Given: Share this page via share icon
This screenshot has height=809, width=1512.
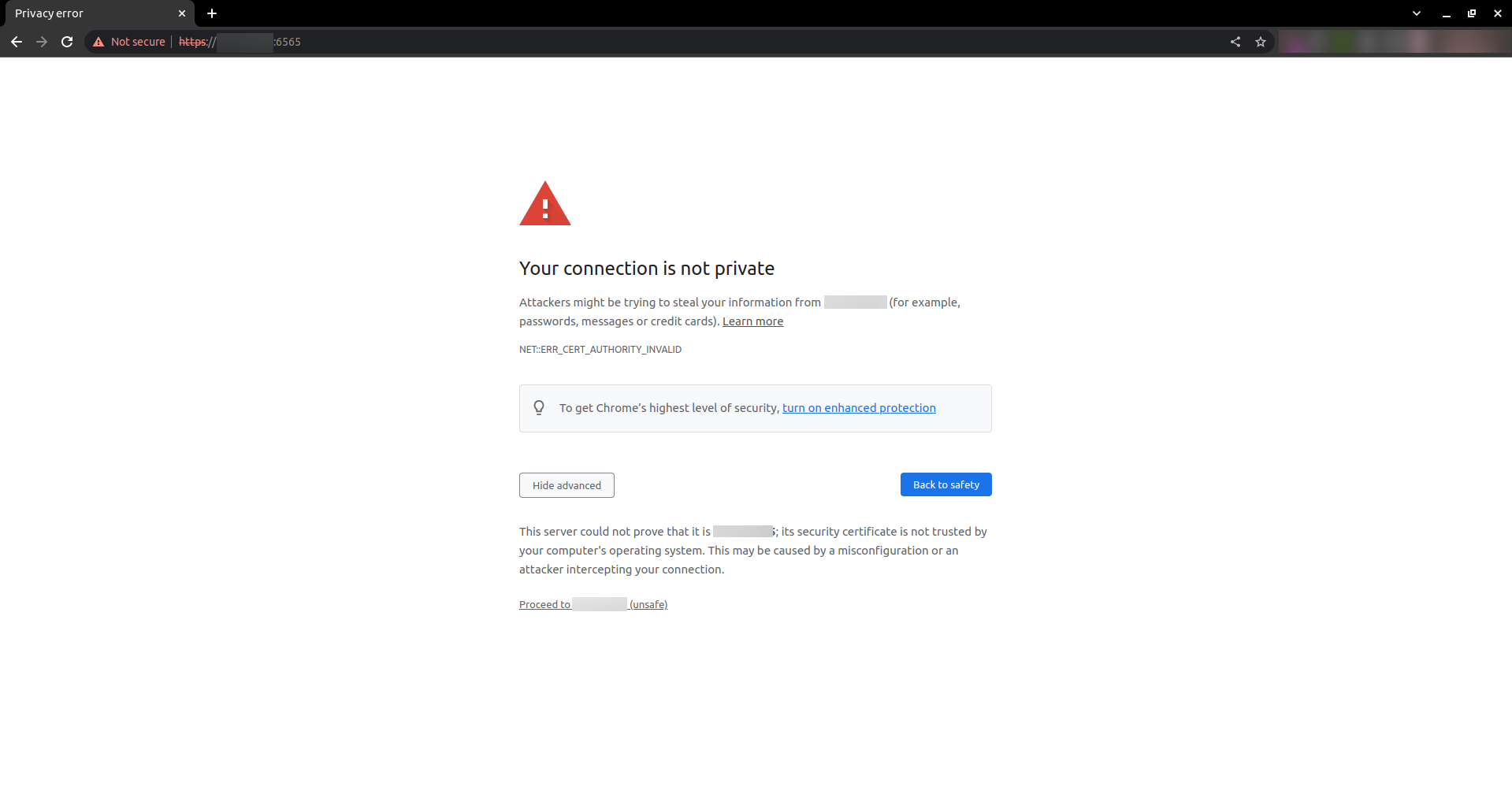Looking at the screenshot, I should [x=1235, y=42].
